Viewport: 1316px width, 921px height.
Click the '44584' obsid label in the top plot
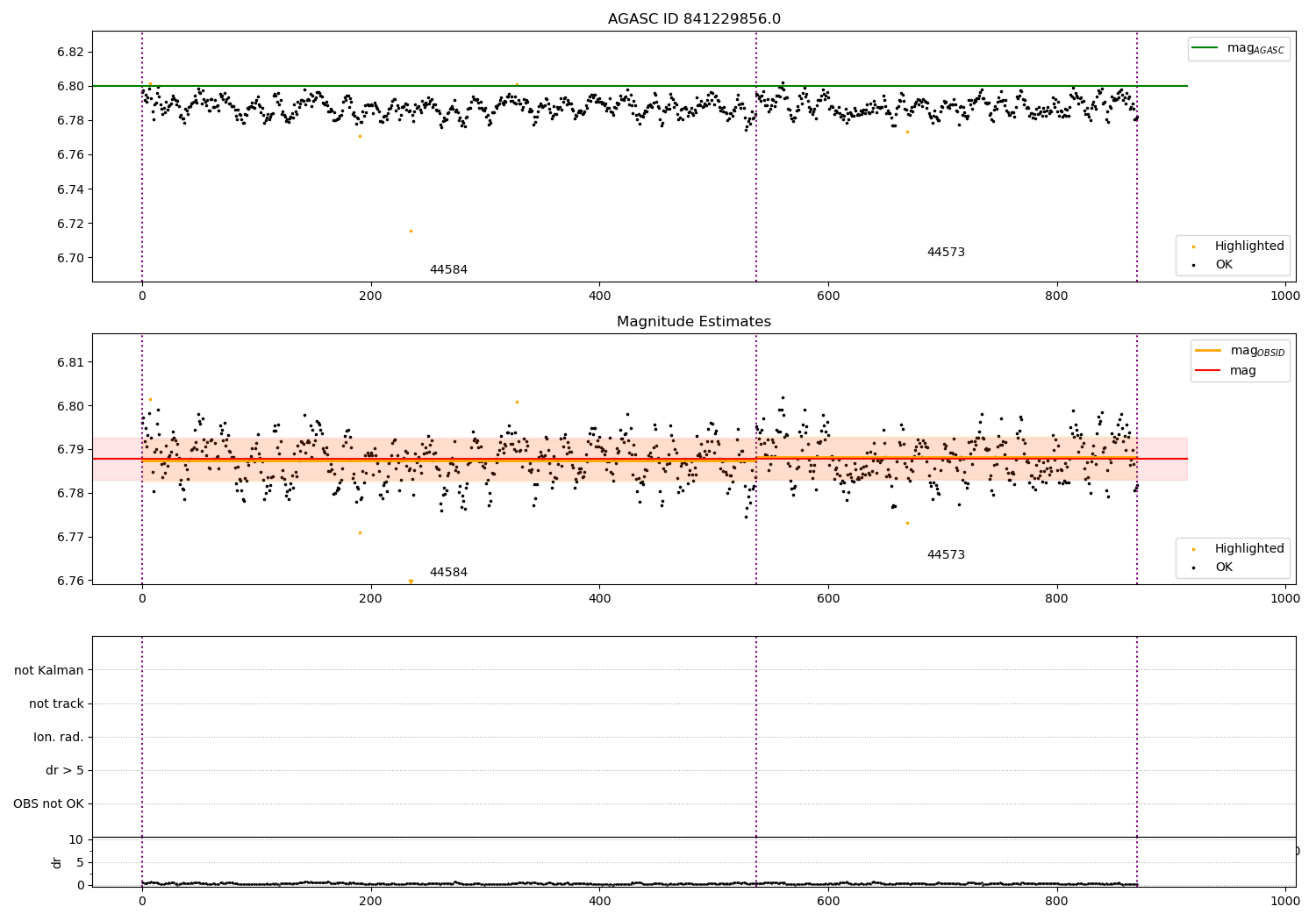coord(448,270)
